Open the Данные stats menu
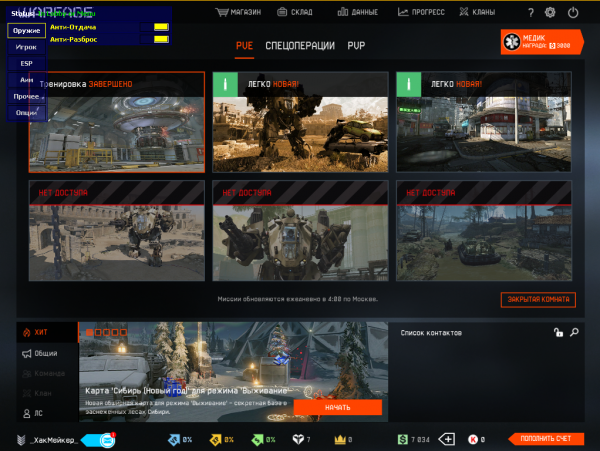The height and width of the screenshot is (451, 600). click(x=358, y=12)
